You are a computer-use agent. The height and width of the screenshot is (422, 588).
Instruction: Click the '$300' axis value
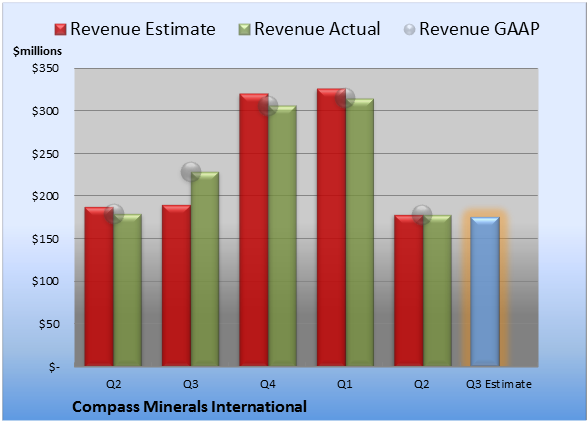click(45, 111)
